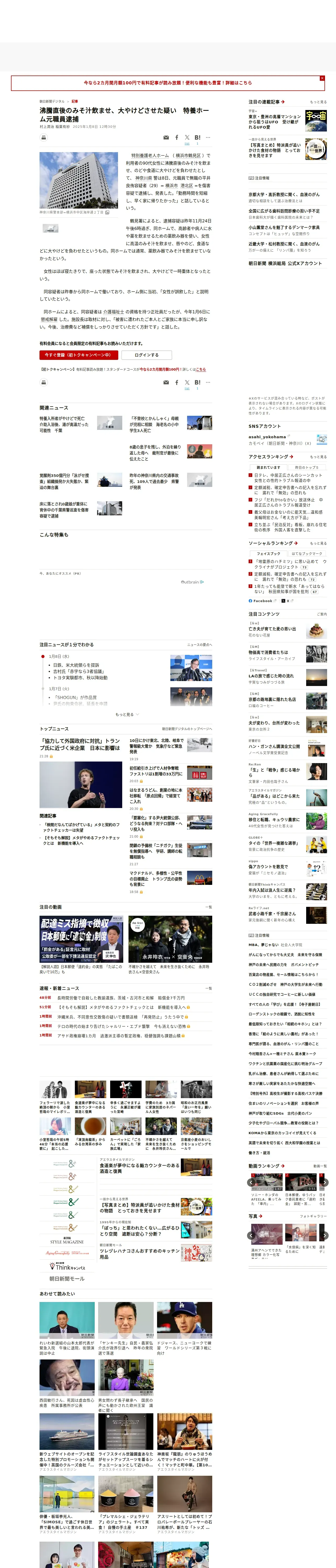Open 朝日新聞デジタルのトップページへ link
Image resolution: width=336 pixels, height=1568 pixels.
tap(187, 729)
